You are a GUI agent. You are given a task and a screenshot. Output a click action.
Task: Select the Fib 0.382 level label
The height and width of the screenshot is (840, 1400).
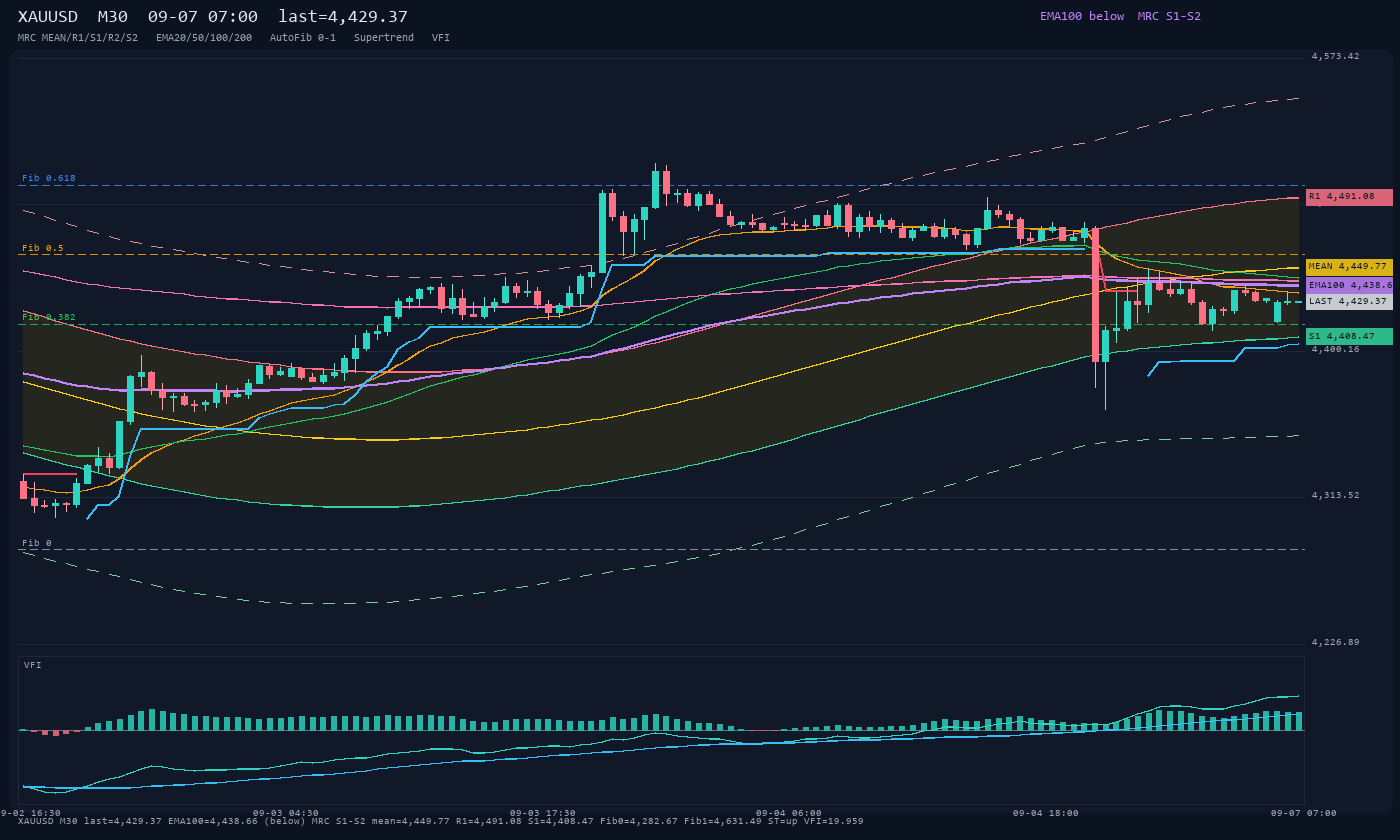click(x=49, y=317)
